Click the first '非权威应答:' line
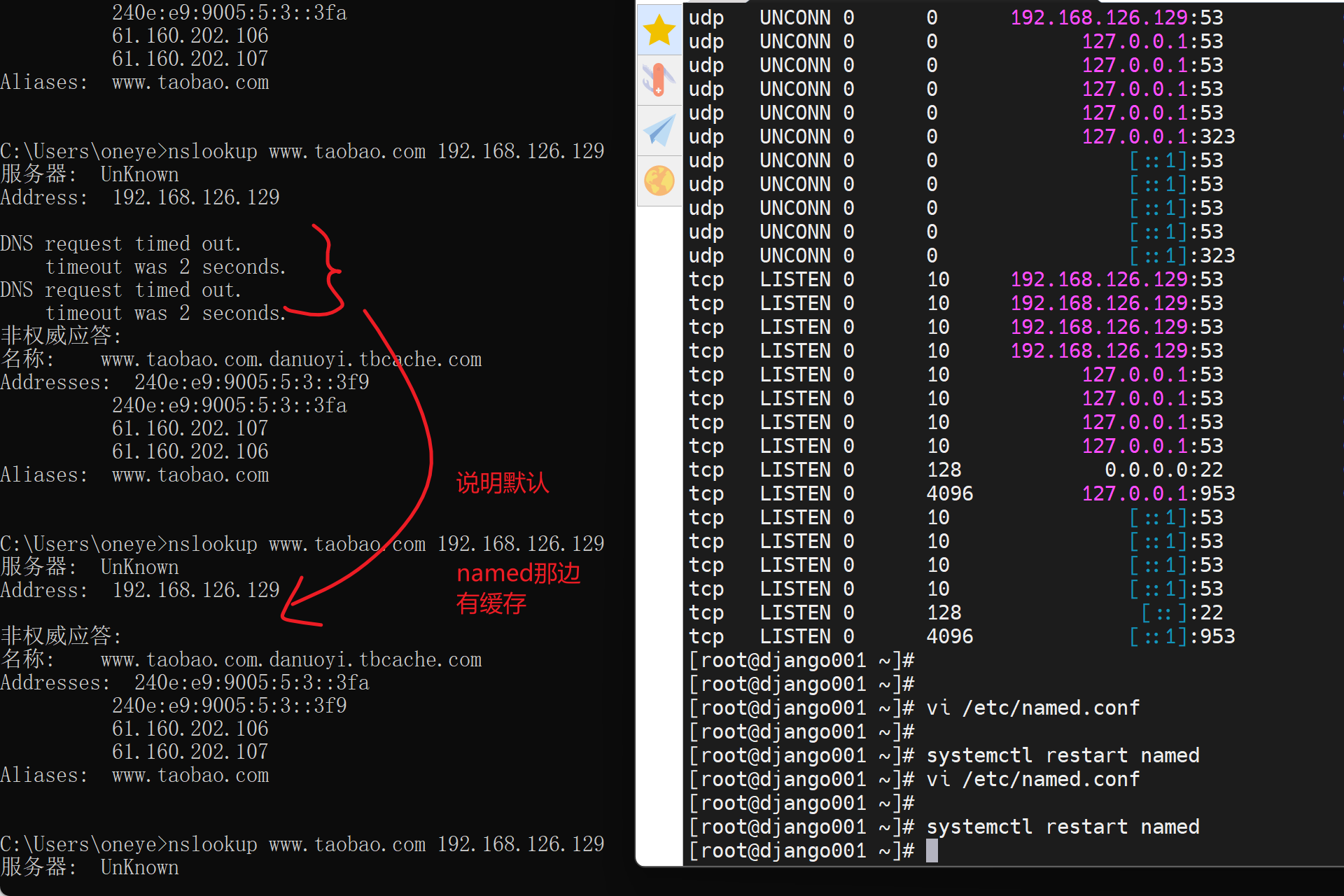This screenshot has width=1344, height=896. point(62,335)
